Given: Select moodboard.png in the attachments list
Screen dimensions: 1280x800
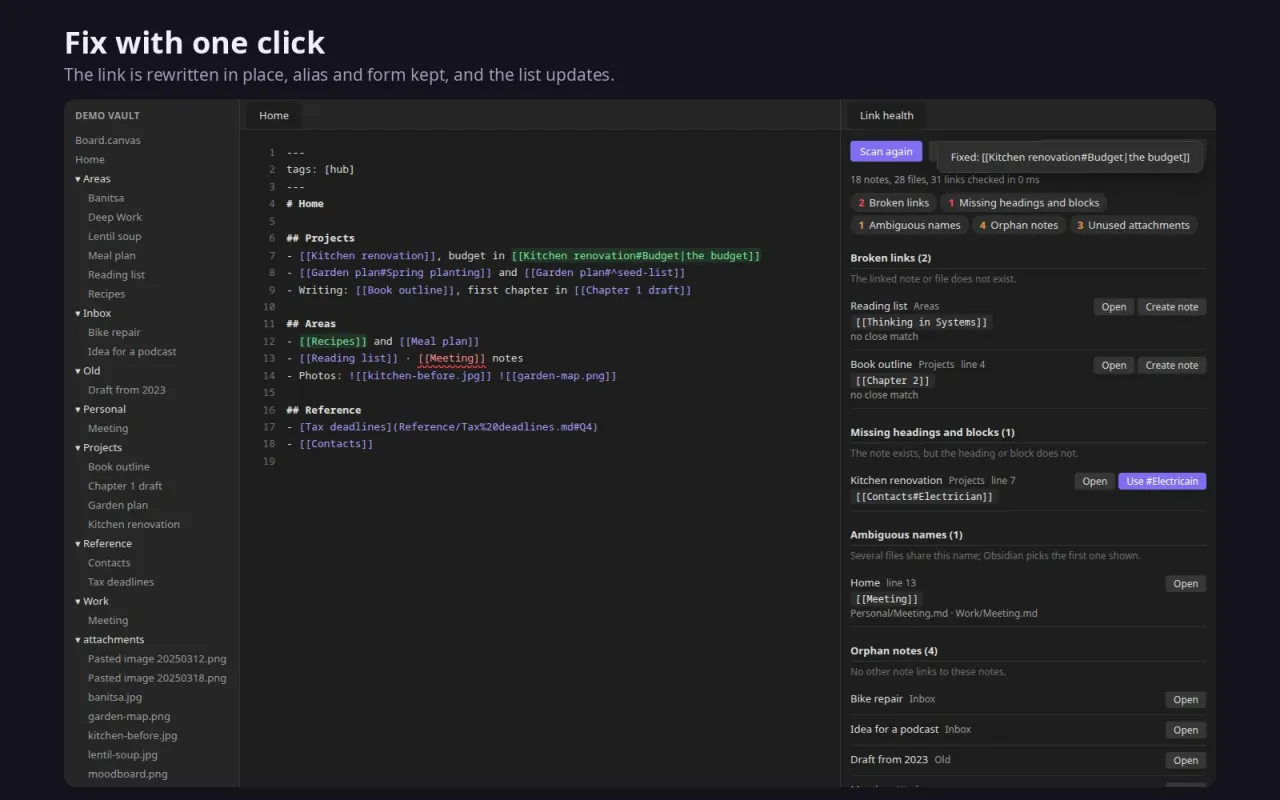Looking at the screenshot, I should pos(128,774).
